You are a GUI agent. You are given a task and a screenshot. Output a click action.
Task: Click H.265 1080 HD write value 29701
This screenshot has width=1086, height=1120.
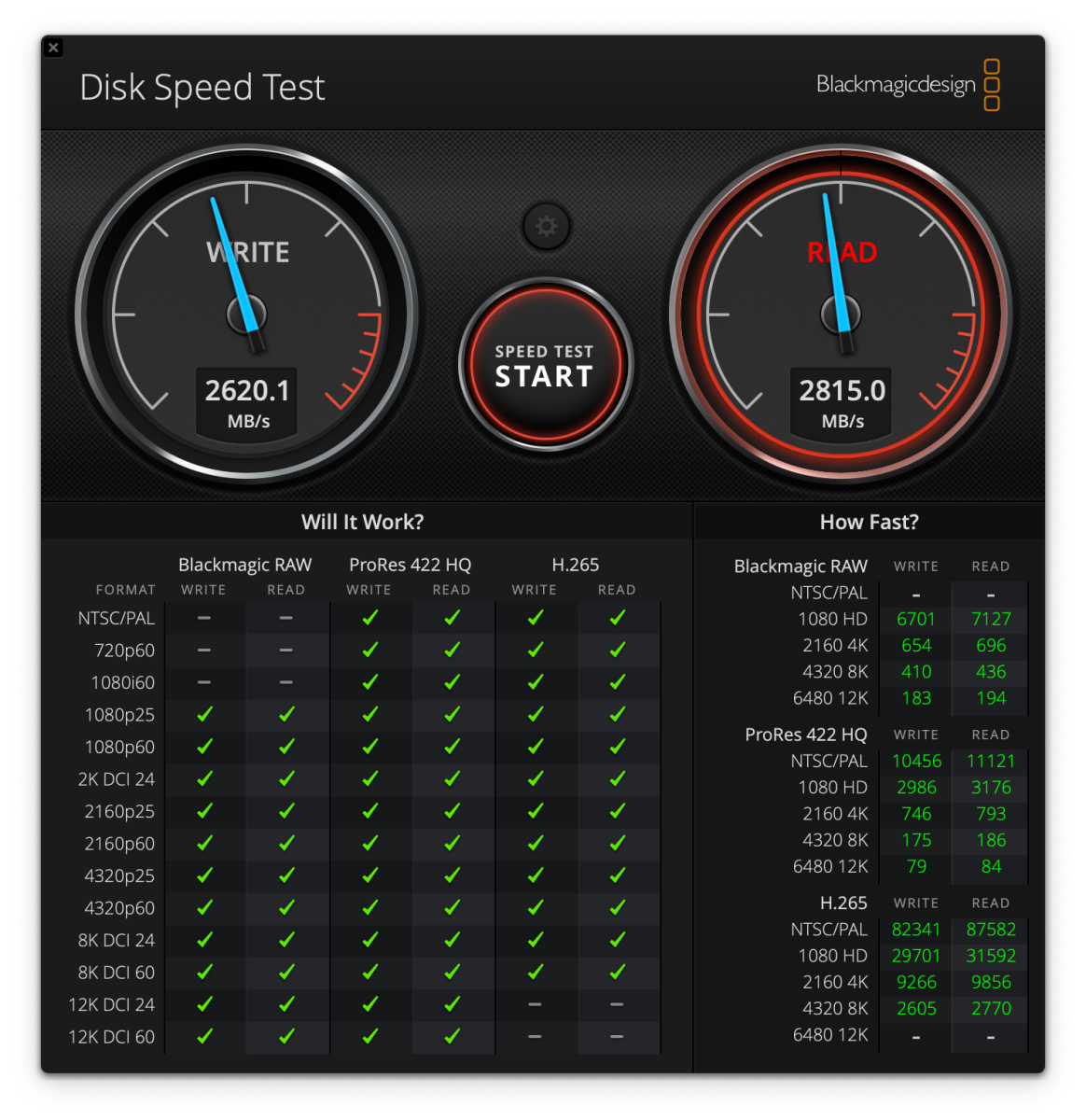916,956
